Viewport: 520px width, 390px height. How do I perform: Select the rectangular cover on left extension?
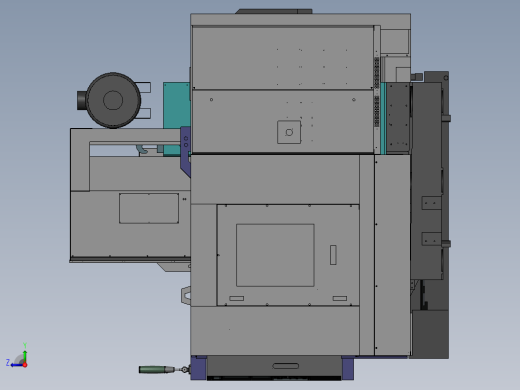click(x=149, y=208)
